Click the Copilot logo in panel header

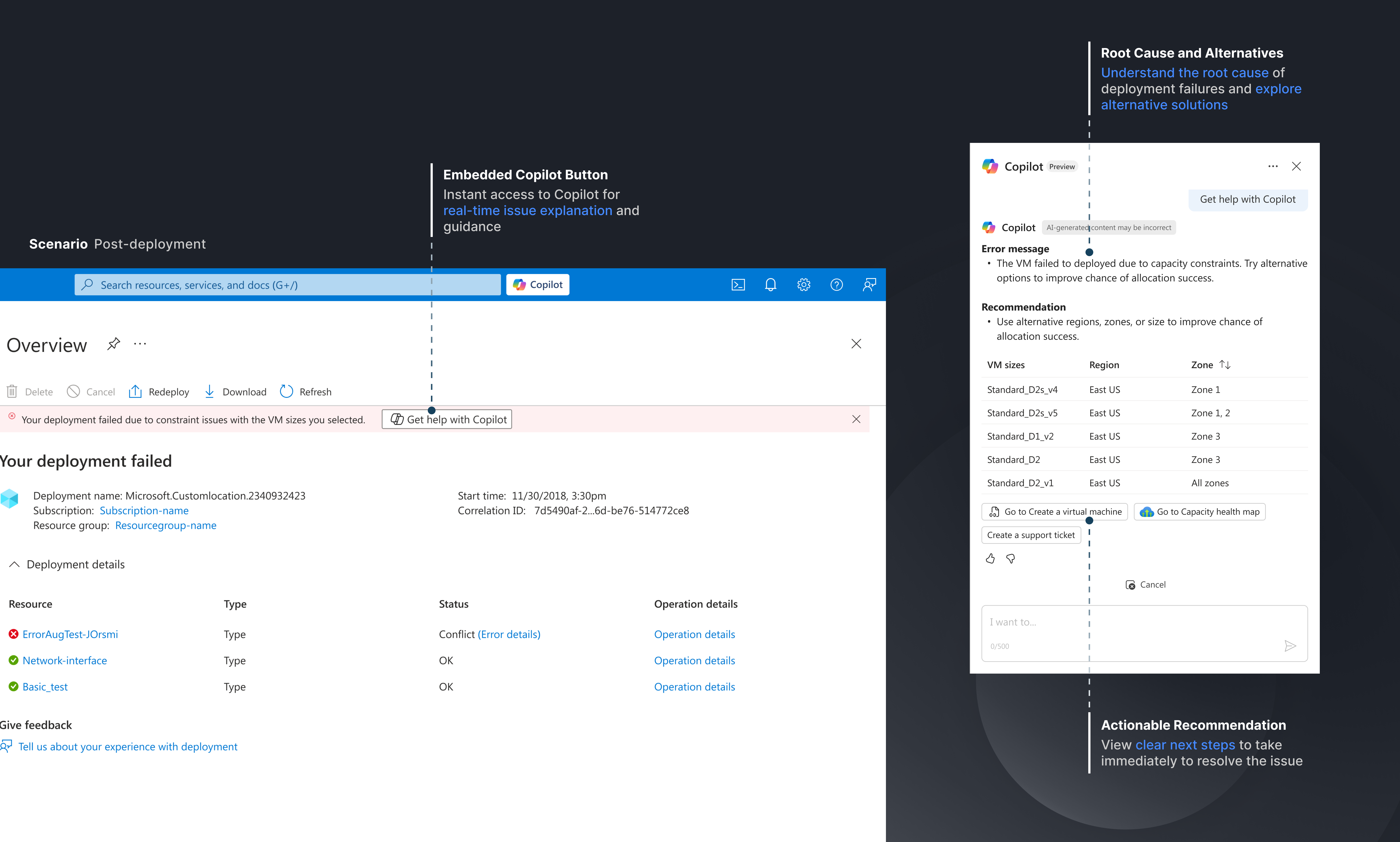[990, 166]
